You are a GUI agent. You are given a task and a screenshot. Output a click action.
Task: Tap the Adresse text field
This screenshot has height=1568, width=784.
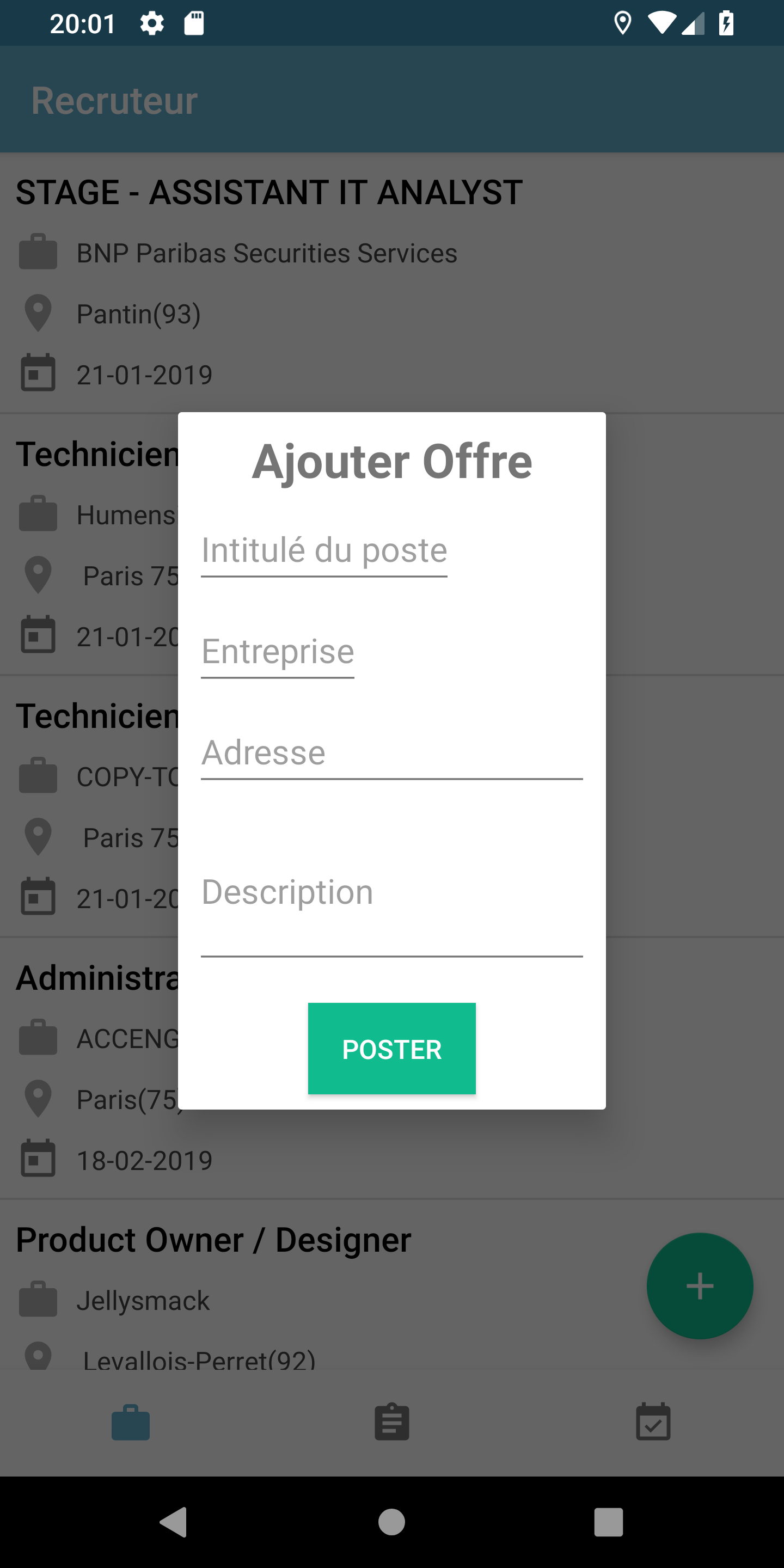(391, 753)
